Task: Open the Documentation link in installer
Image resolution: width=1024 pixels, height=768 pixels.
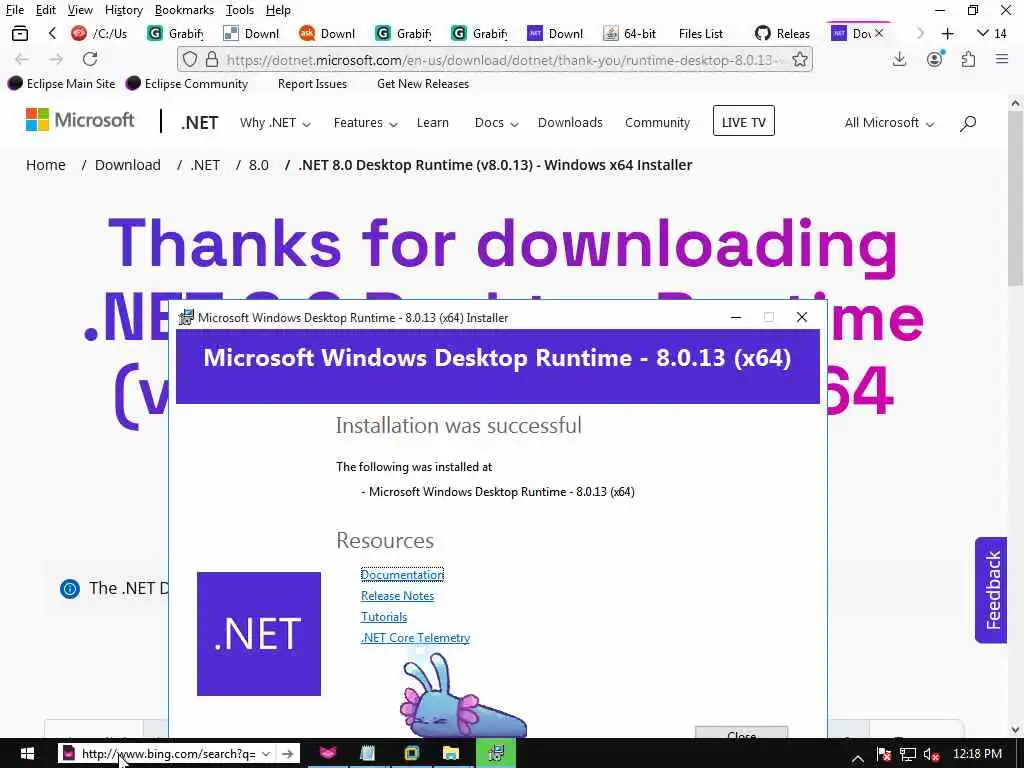Action: (402, 575)
